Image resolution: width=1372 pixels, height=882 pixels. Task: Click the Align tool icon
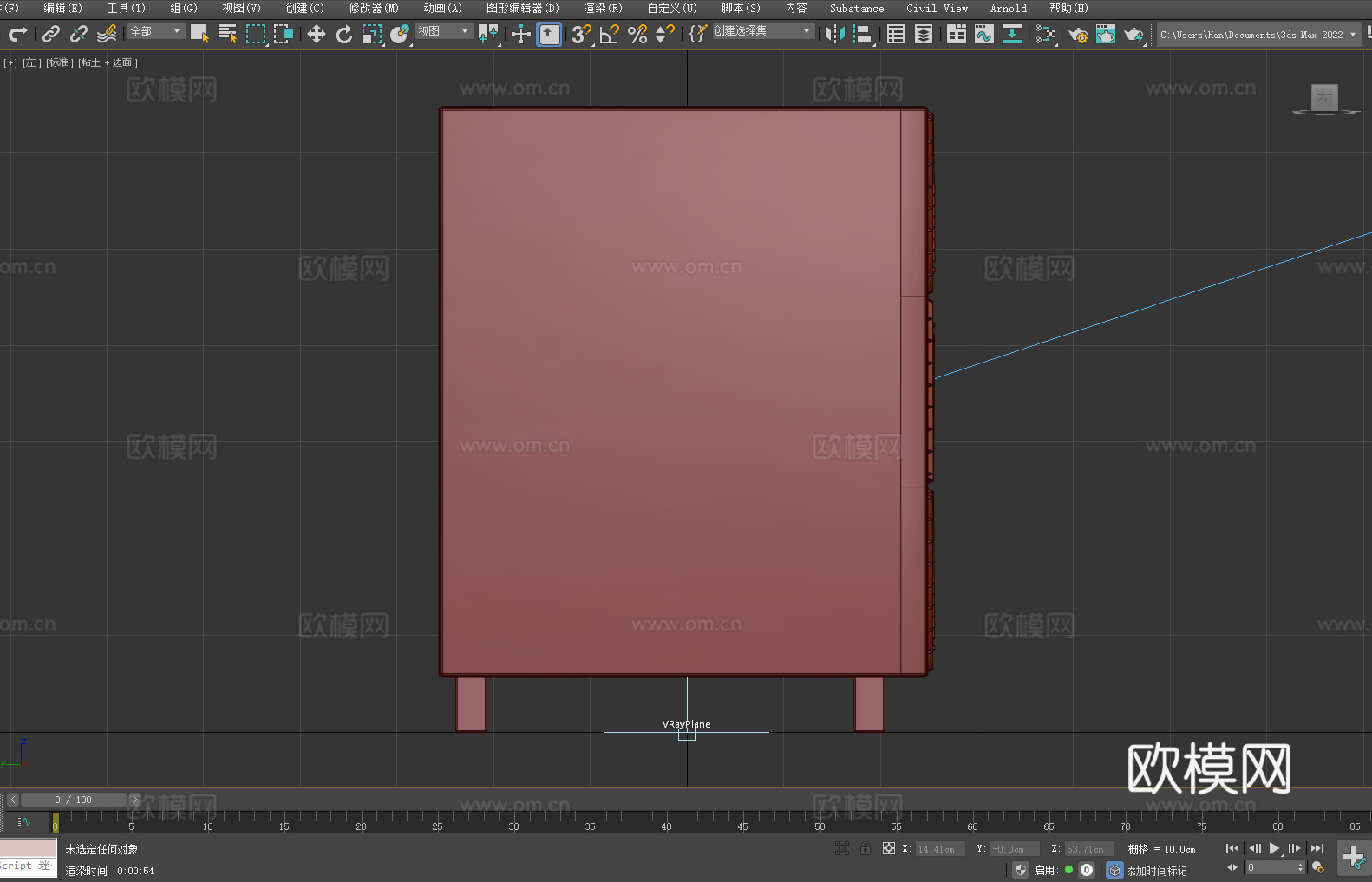tap(863, 34)
